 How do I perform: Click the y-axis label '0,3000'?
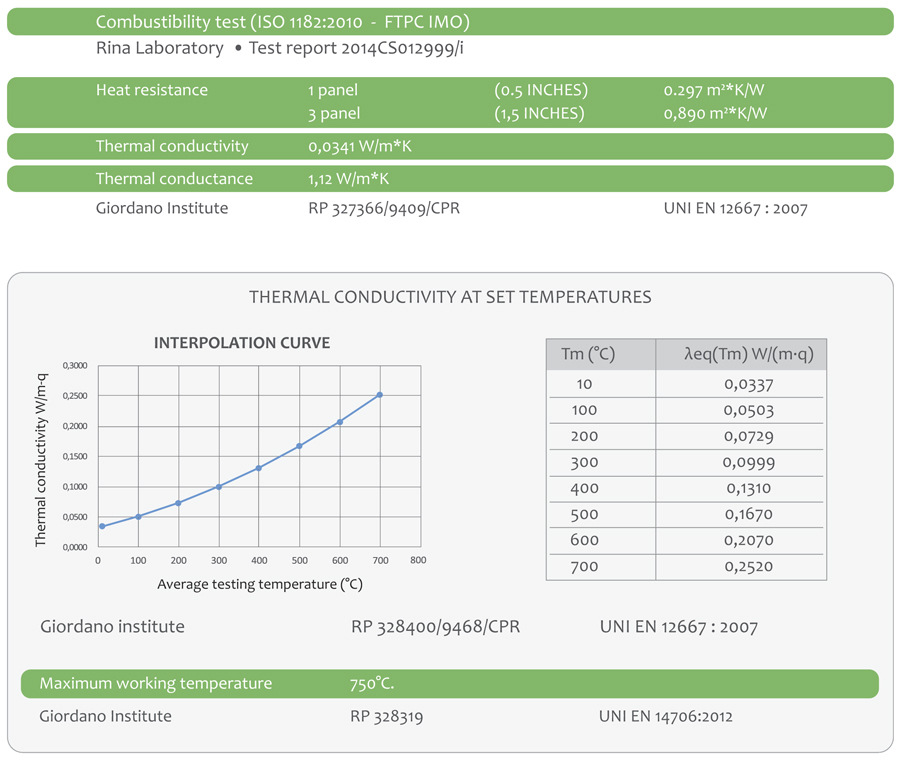(75, 365)
